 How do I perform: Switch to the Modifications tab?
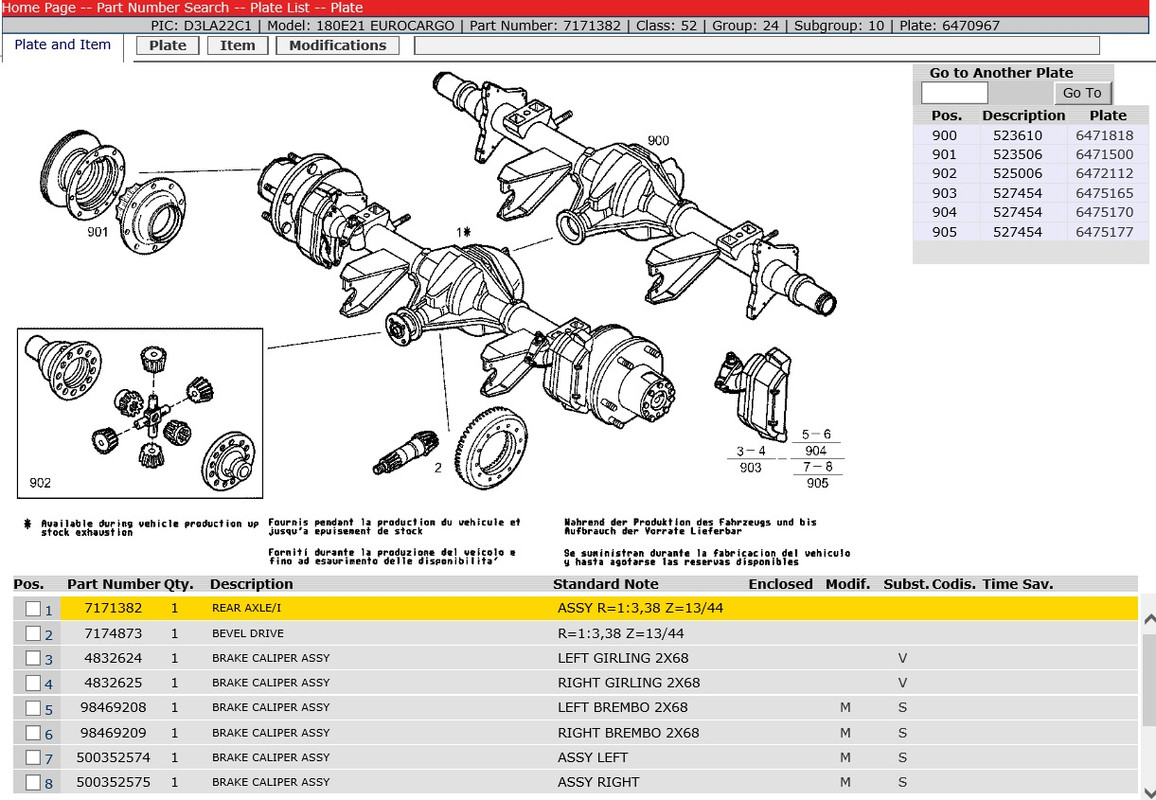point(338,45)
